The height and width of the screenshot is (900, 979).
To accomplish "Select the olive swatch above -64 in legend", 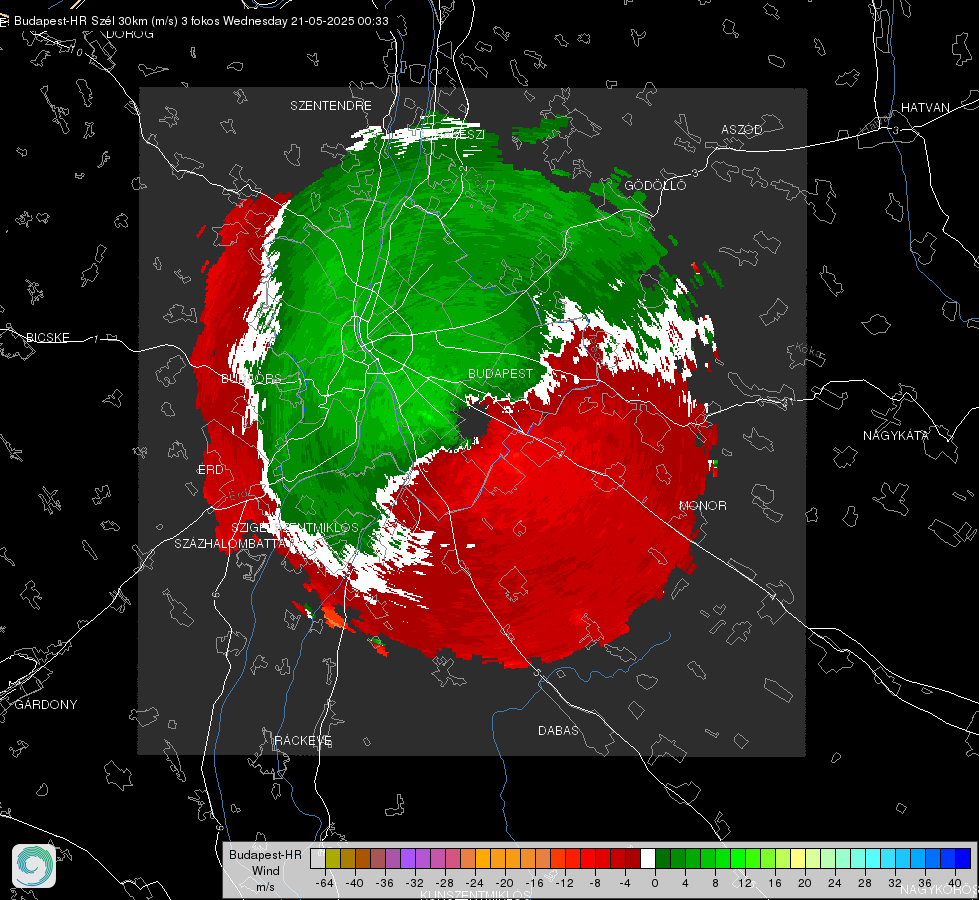I will pyautogui.click(x=332, y=858).
